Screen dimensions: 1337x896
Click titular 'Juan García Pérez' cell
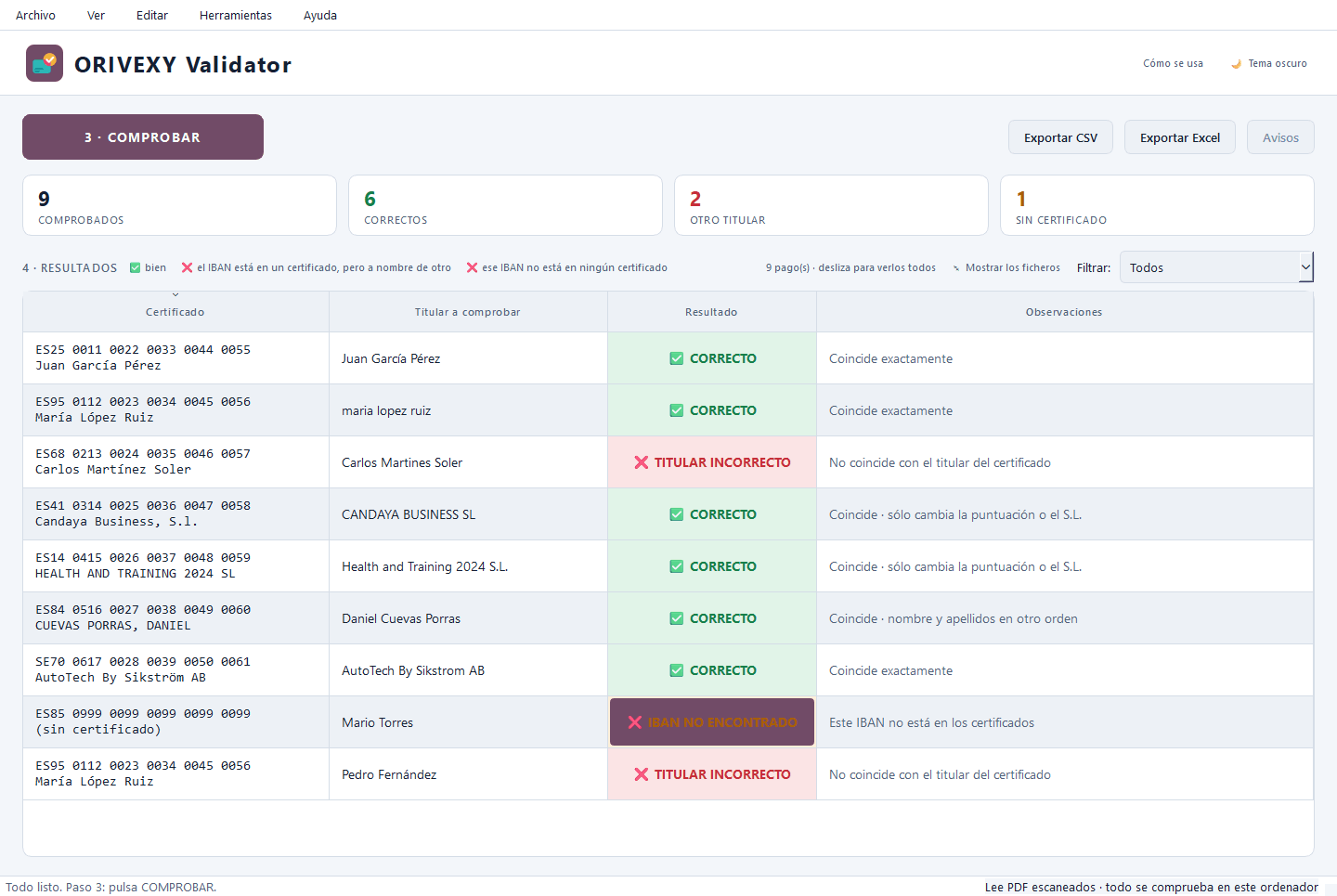coord(468,358)
